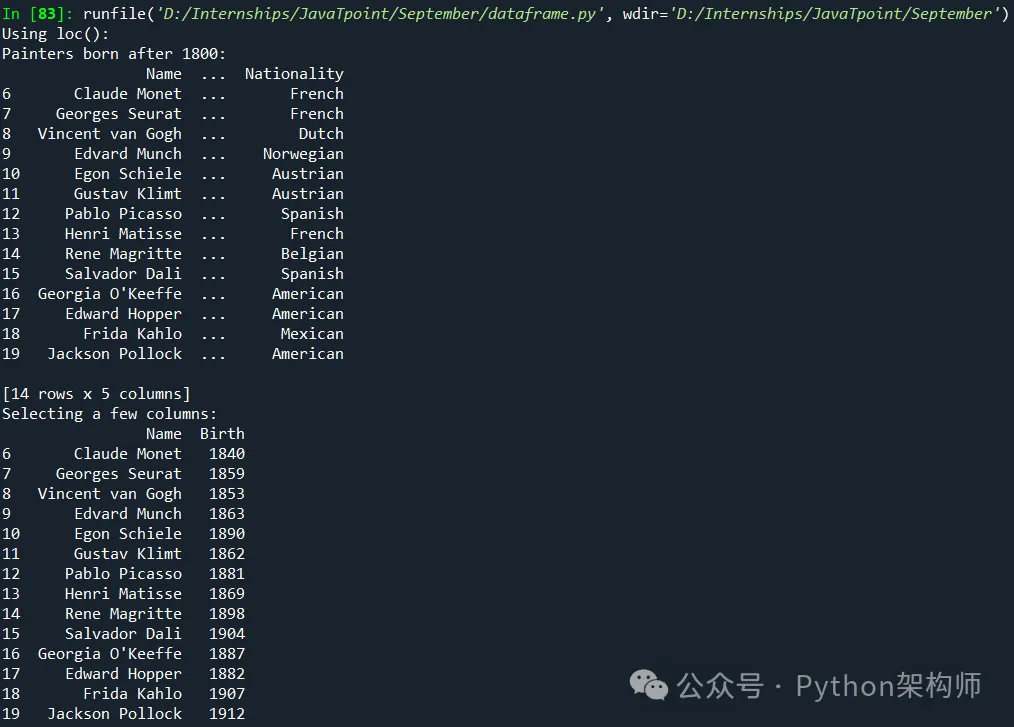Click "Austrian" in Gustav Klimt's row
Image resolution: width=1014 pixels, height=727 pixels.
308,193
